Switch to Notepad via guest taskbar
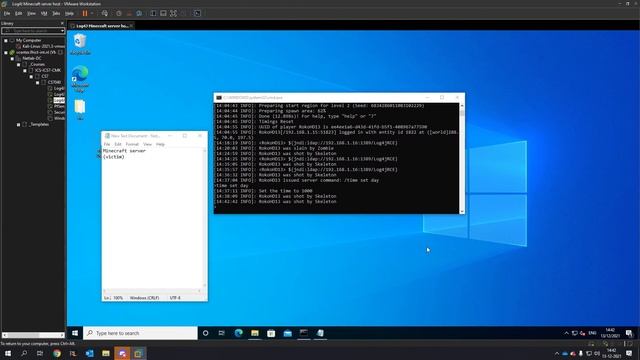Image resolution: width=640 pixels, height=360 pixels. [320, 333]
